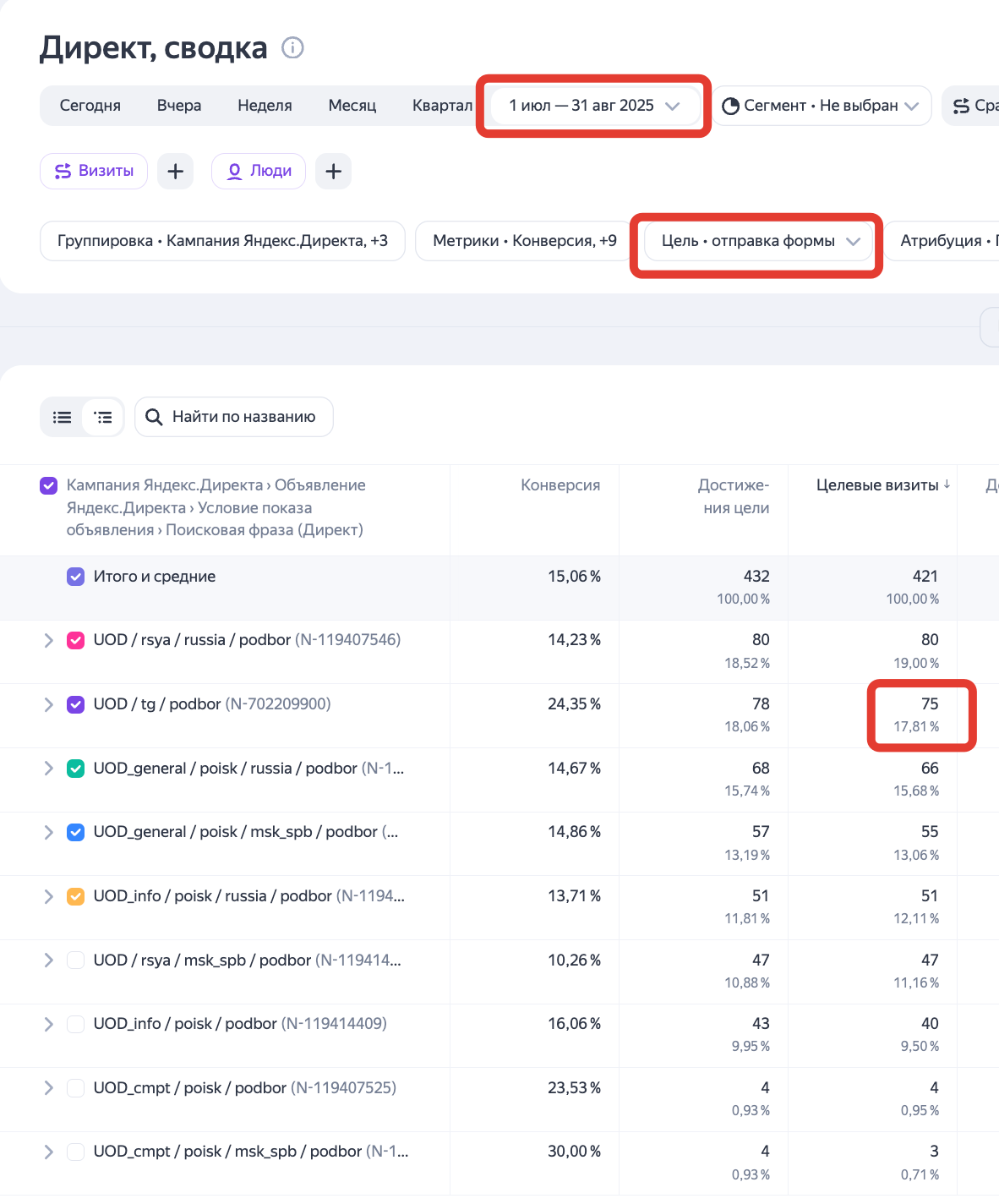Click the info icon beside Директ, сводка
Image resolution: width=999 pixels, height=1204 pixels.
click(292, 48)
